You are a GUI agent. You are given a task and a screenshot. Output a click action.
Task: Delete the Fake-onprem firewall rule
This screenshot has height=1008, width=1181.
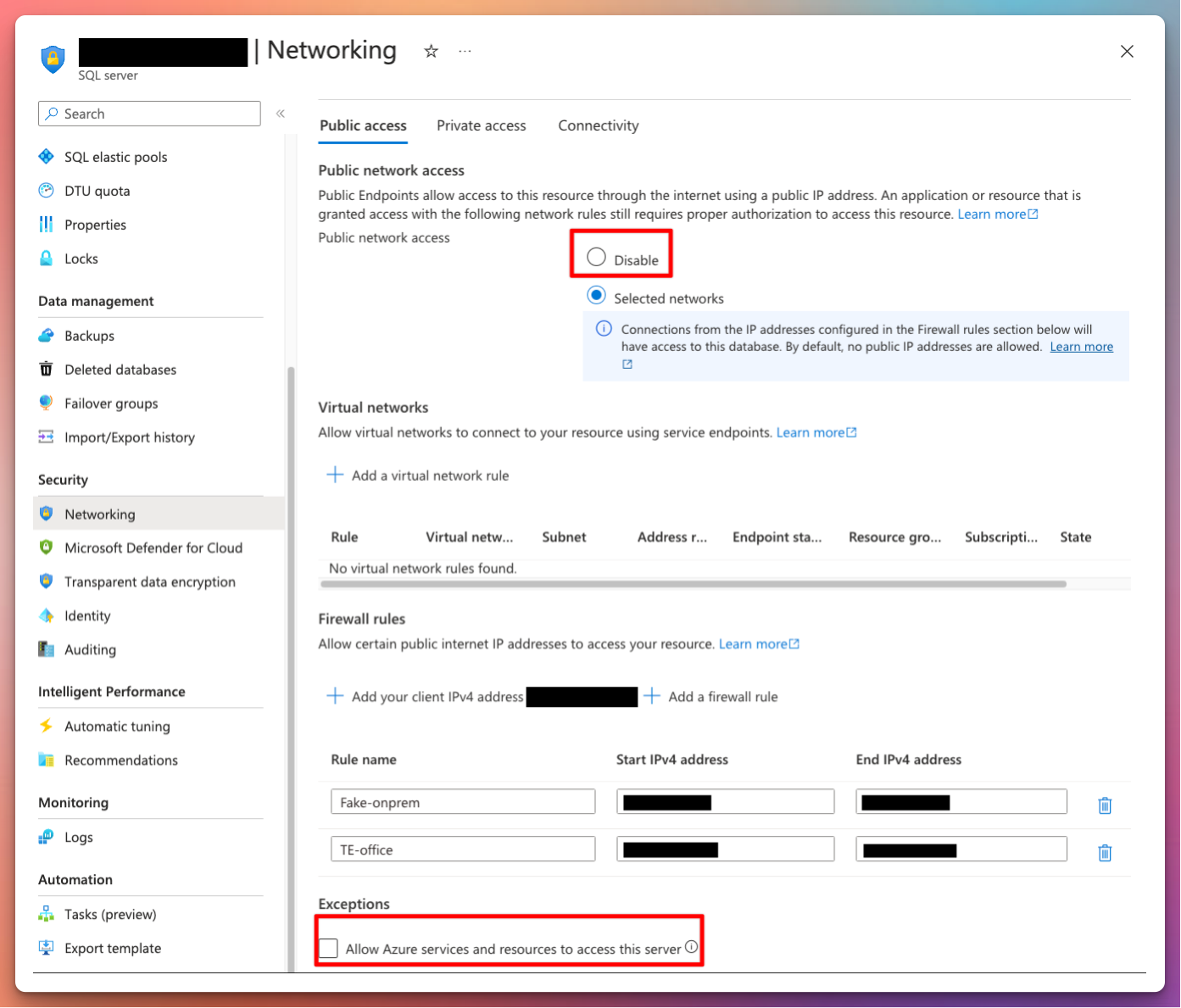[x=1105, y=805]
